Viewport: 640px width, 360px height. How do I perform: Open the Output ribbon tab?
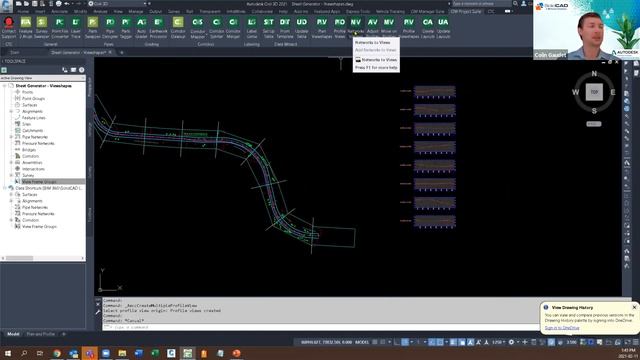click(x=155, y=11)
